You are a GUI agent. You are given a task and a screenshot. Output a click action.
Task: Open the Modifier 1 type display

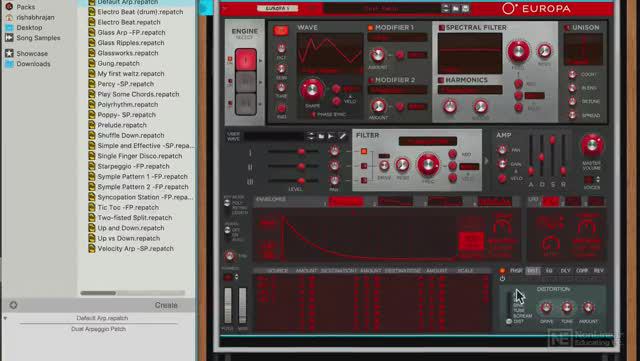pyautogui.click(x=397, y=38)
